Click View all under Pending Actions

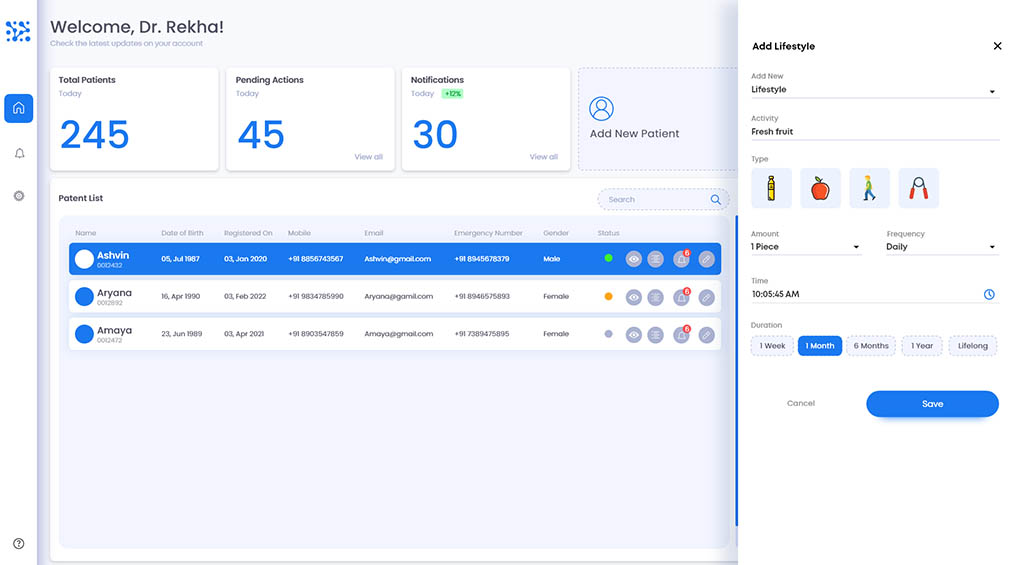pos(368,157)
